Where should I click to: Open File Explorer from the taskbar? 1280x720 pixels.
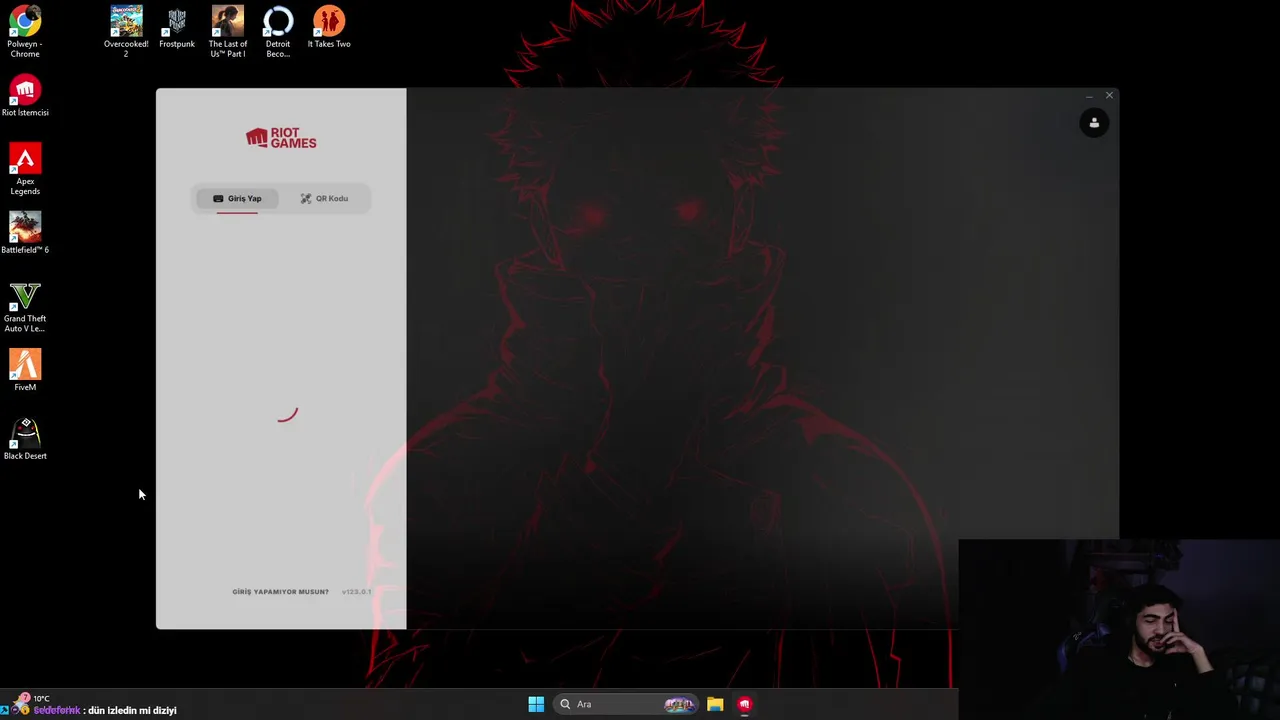[x=715, y=704]
